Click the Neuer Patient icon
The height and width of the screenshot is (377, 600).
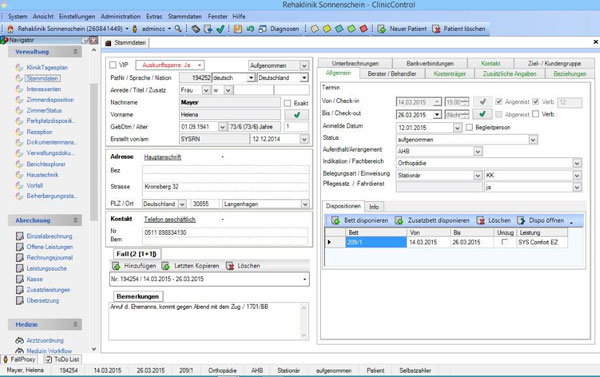point(382,29)
